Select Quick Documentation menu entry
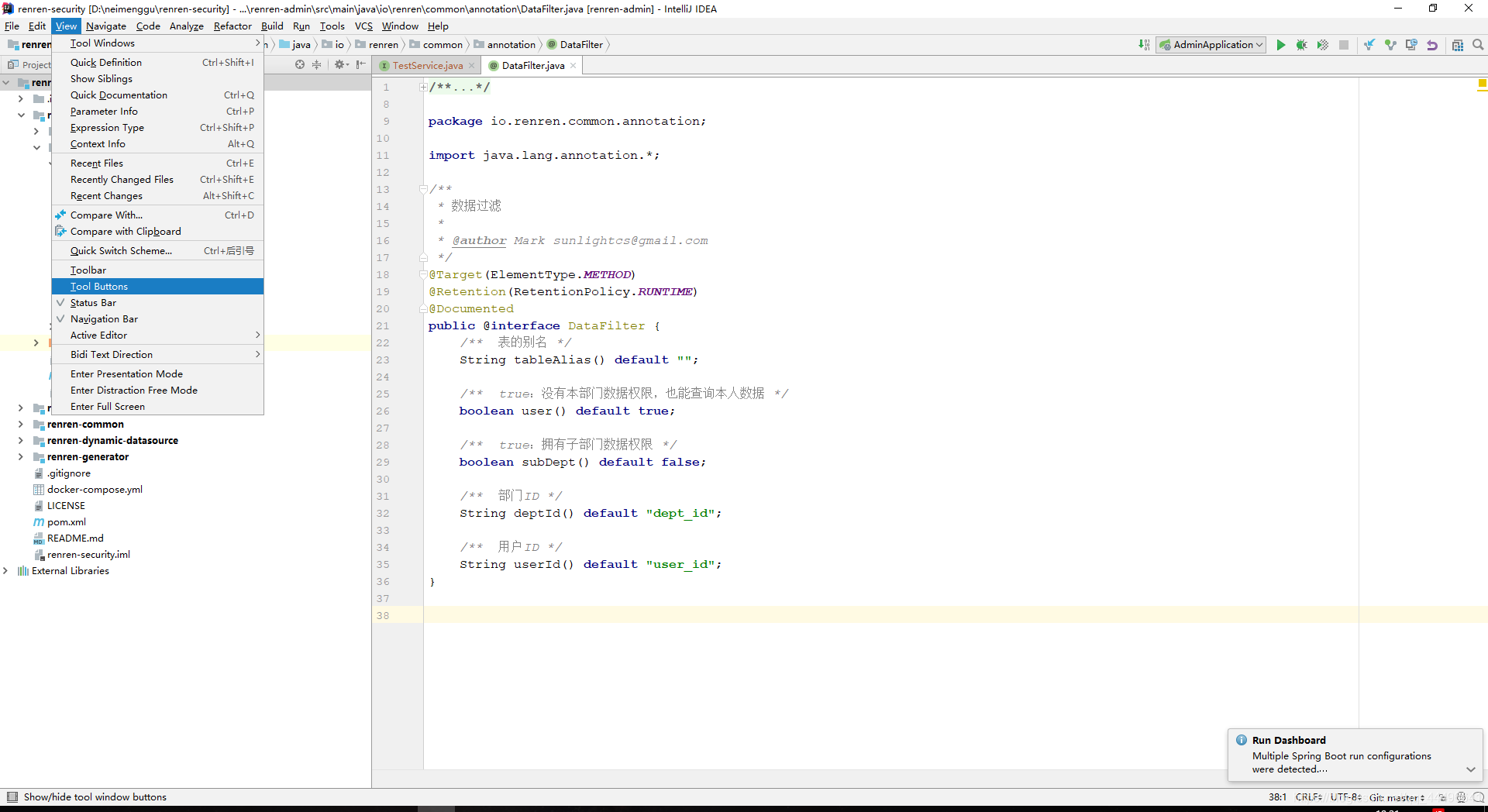The image size is (1488, 812). pyautogui.click(x=158, y=95)
